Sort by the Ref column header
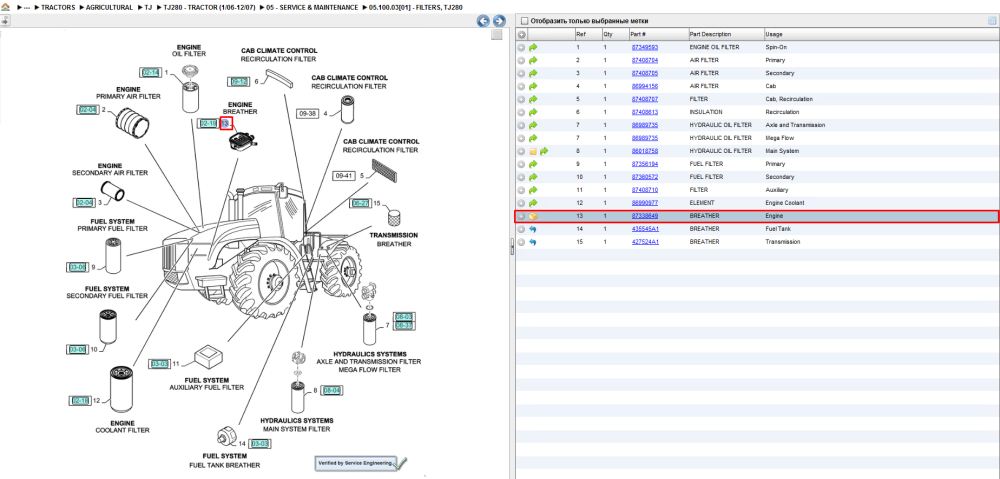Screen dimensions: 1000x479 point(580,34)
